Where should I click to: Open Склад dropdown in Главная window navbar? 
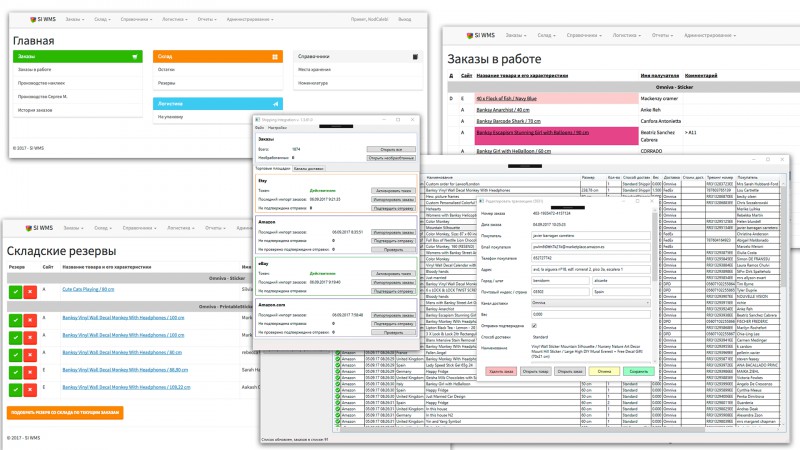[102, 19]
